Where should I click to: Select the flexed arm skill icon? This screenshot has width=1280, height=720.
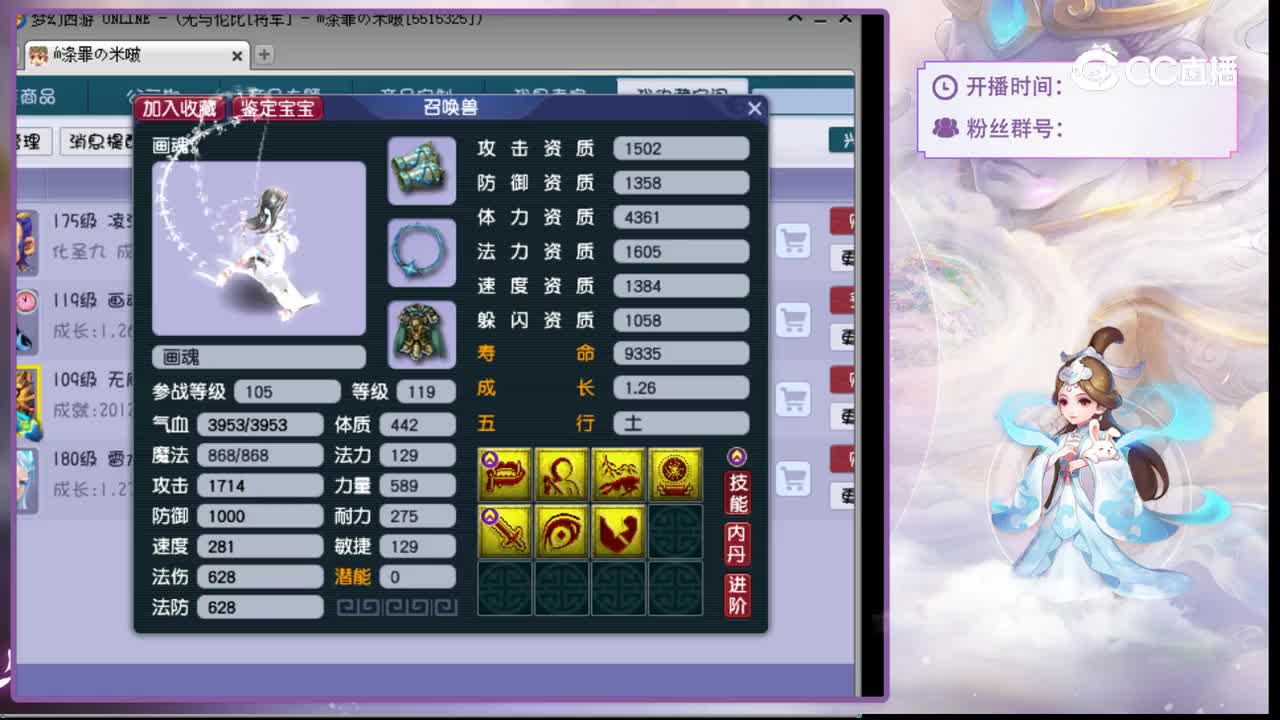[x=618, y=532]
